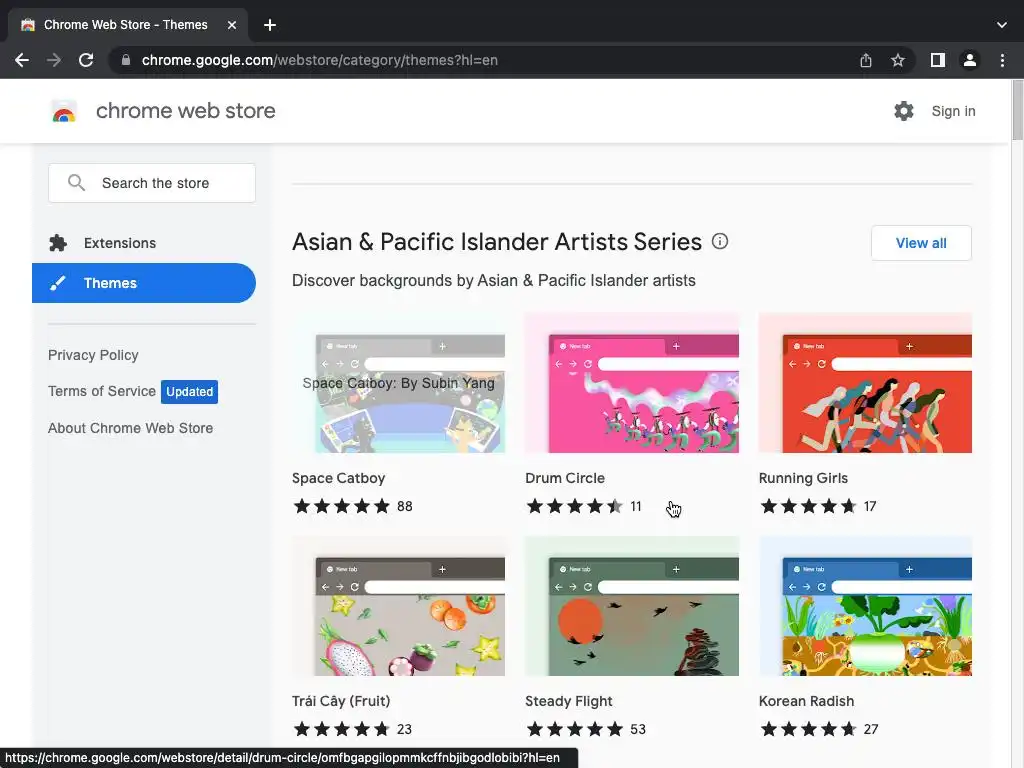Click the Chrome Web Store rainbow logo
1024x768 pixels.
tap(64, 111)
